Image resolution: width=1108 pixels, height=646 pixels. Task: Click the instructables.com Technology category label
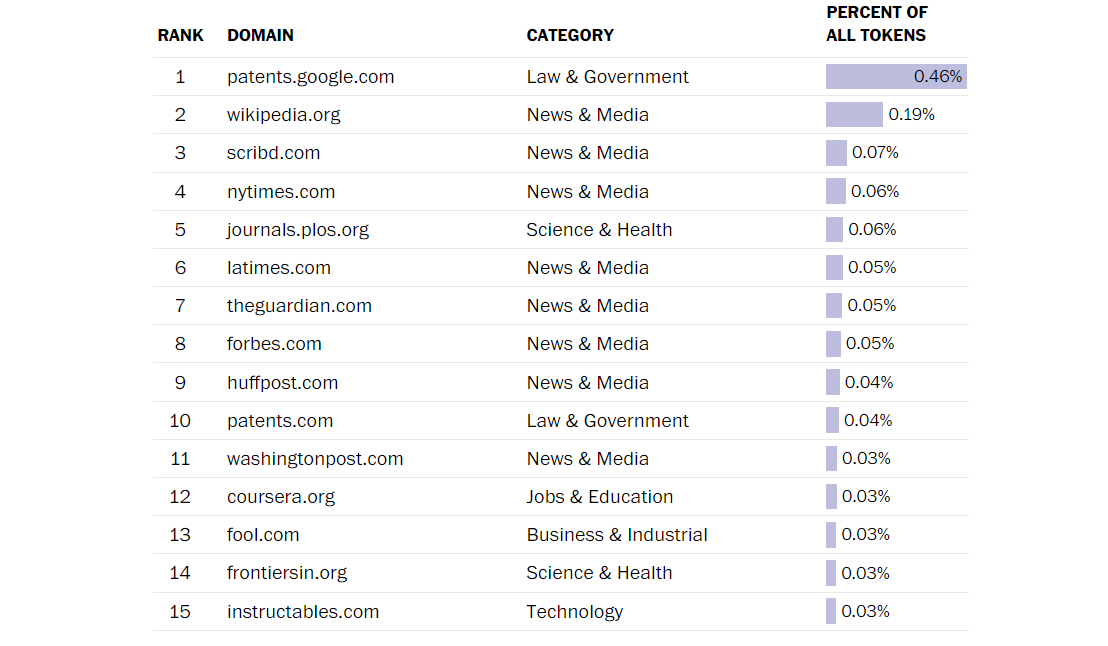coord(574,612)
